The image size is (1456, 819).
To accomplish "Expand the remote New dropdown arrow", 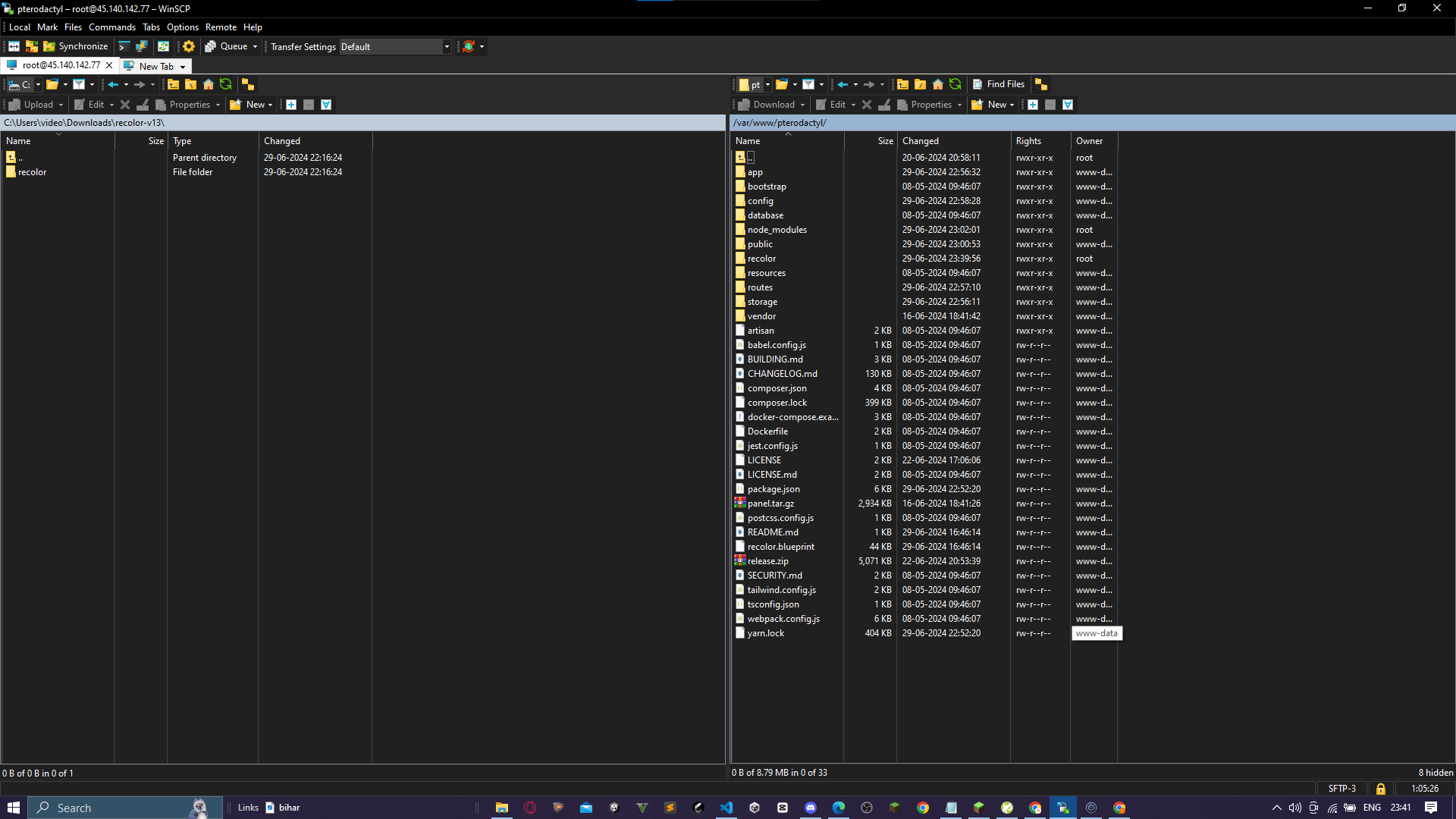I will (1012, 105).
